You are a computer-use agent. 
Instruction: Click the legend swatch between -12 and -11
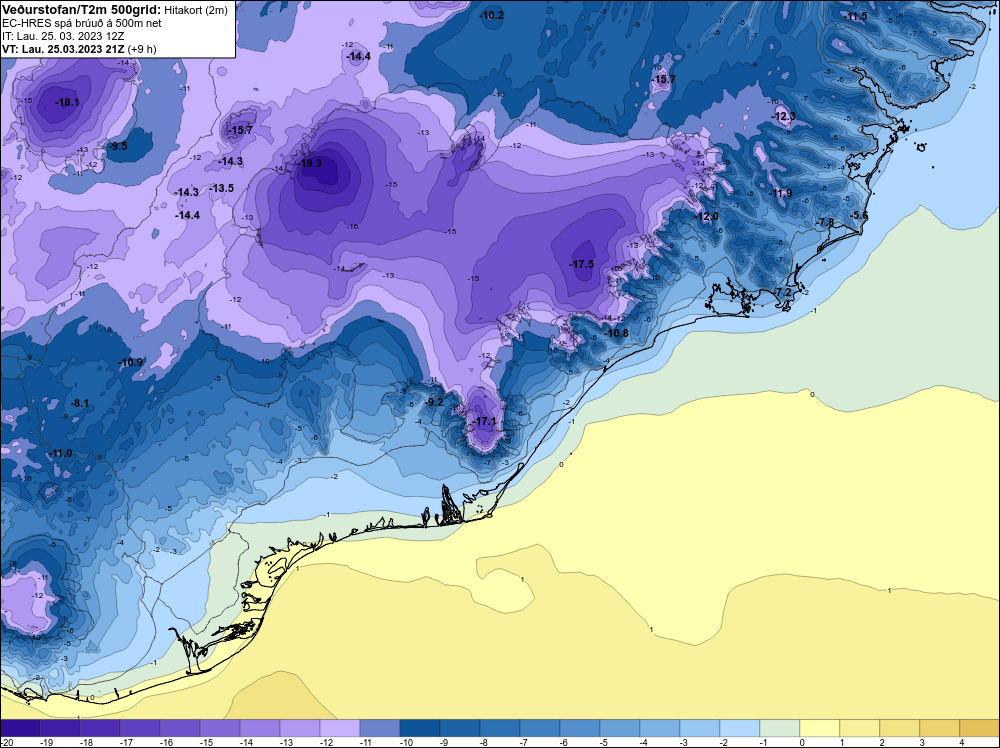coord(340,728)
